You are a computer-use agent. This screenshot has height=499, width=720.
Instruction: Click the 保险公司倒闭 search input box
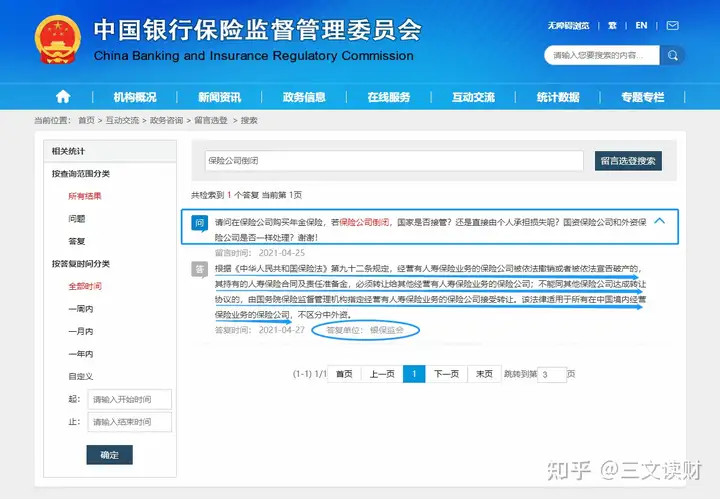point(394,161)
